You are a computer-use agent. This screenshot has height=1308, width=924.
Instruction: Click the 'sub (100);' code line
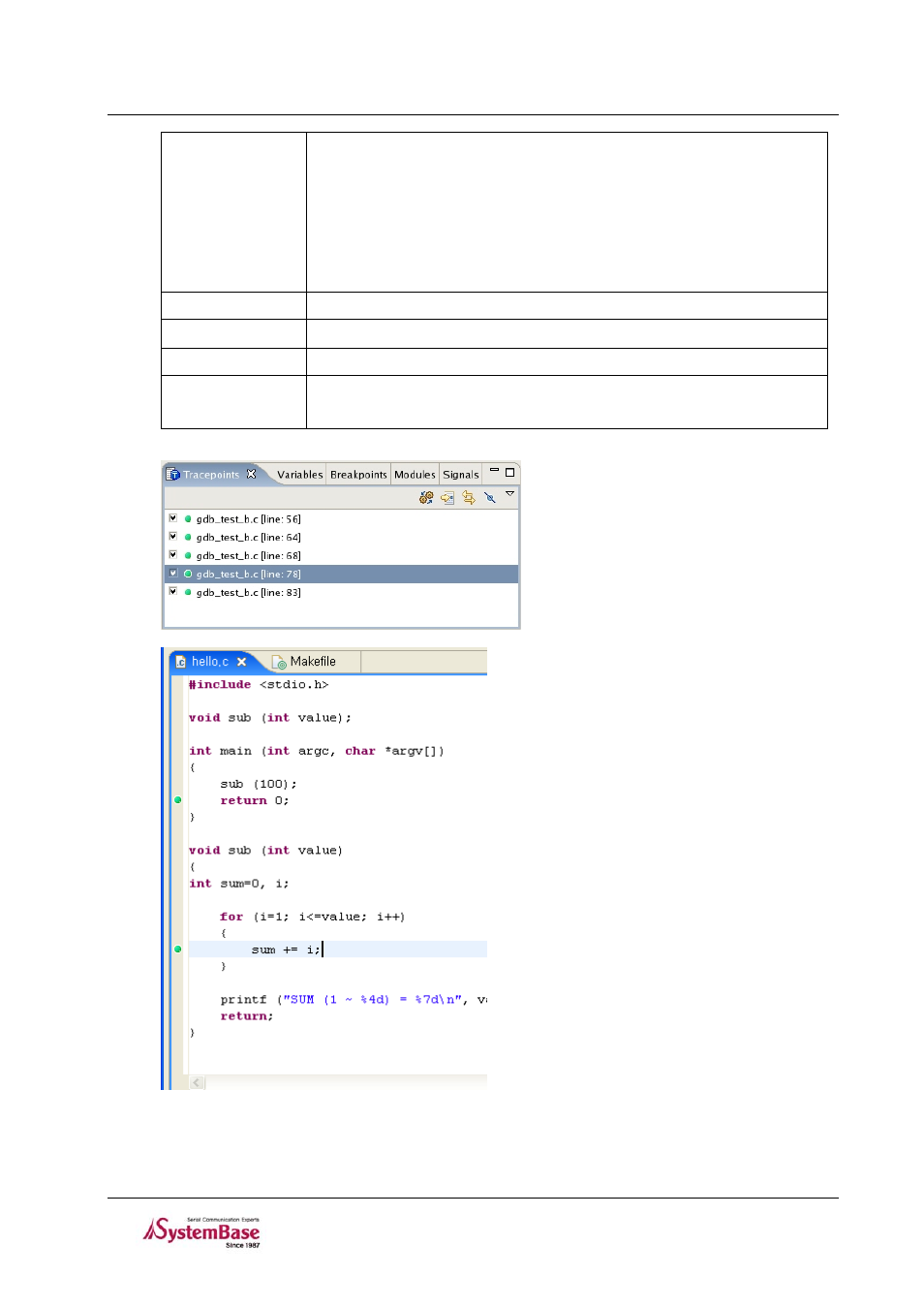click(259, 784)
